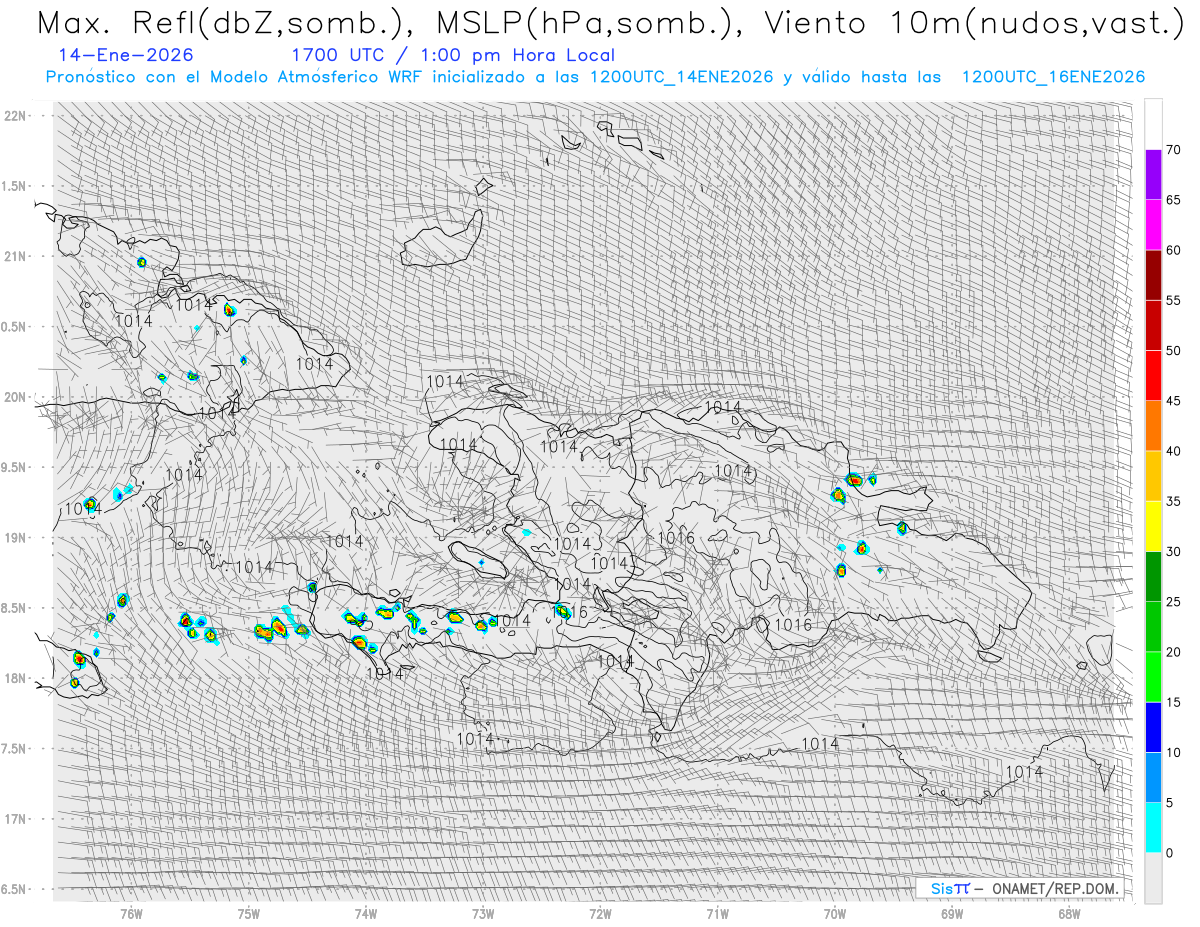This screenshot has height=927, width=1200.
Task: Click the '20' value on color scale
Action: (1173, 652)
